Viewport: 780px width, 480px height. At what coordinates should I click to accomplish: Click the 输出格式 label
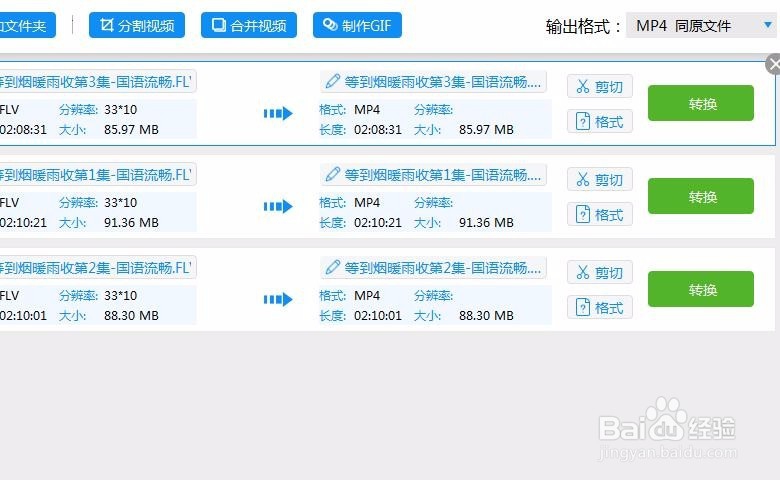pyautogui.click(x=584, y=26)
